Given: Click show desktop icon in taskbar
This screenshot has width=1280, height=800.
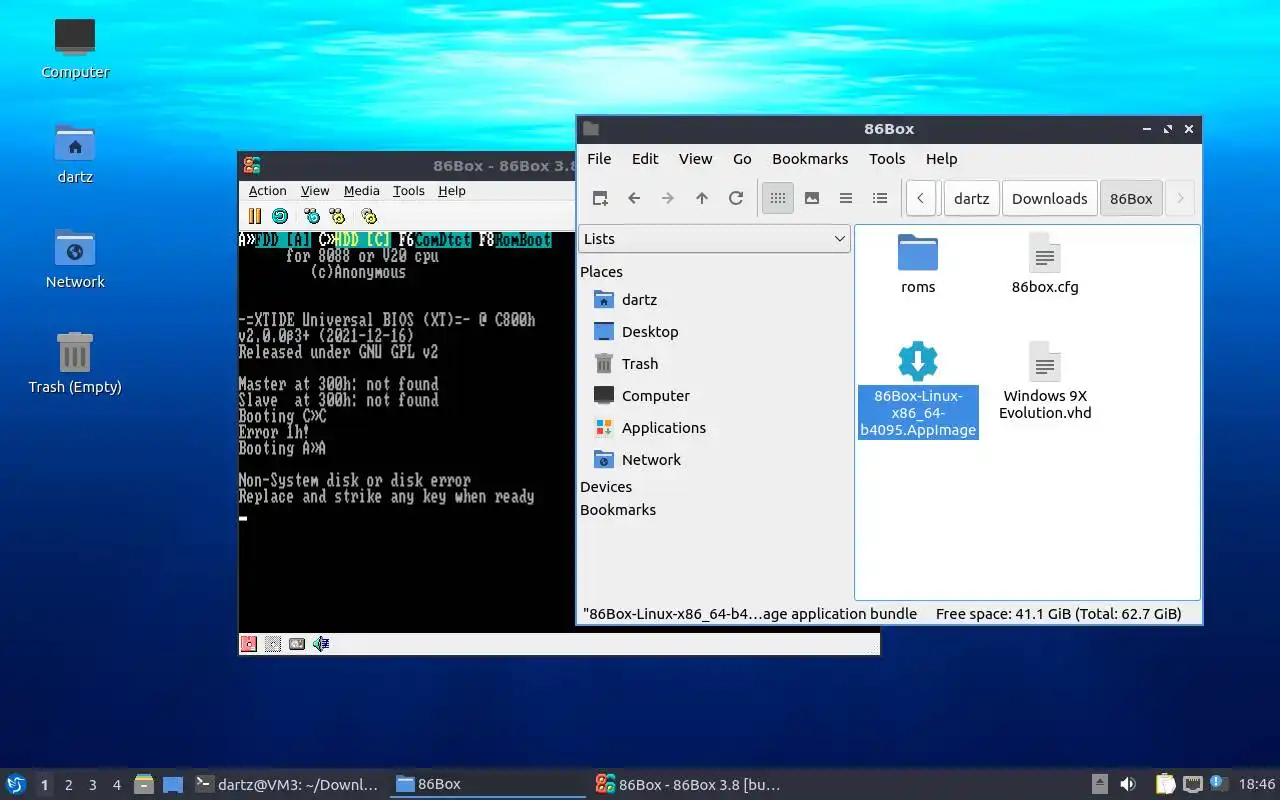Looking at the screenshot, I should (173, 785).
